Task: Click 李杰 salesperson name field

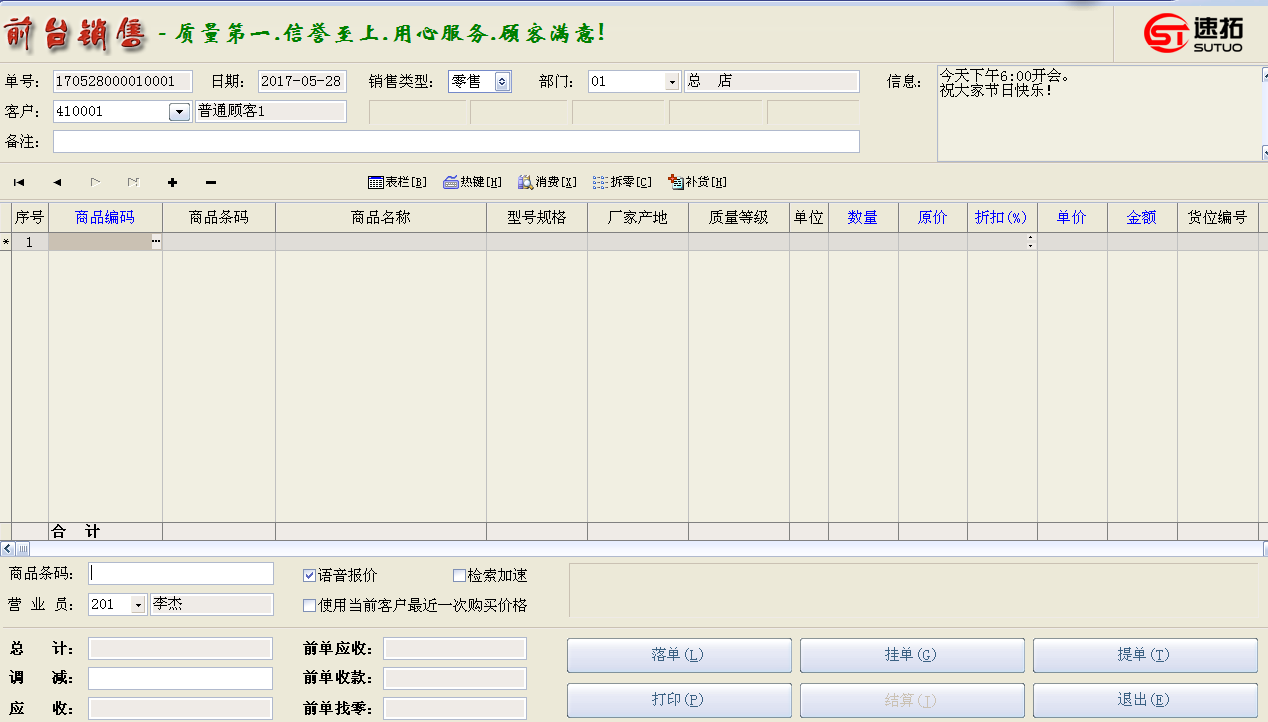Action: [x=211, y=605]
